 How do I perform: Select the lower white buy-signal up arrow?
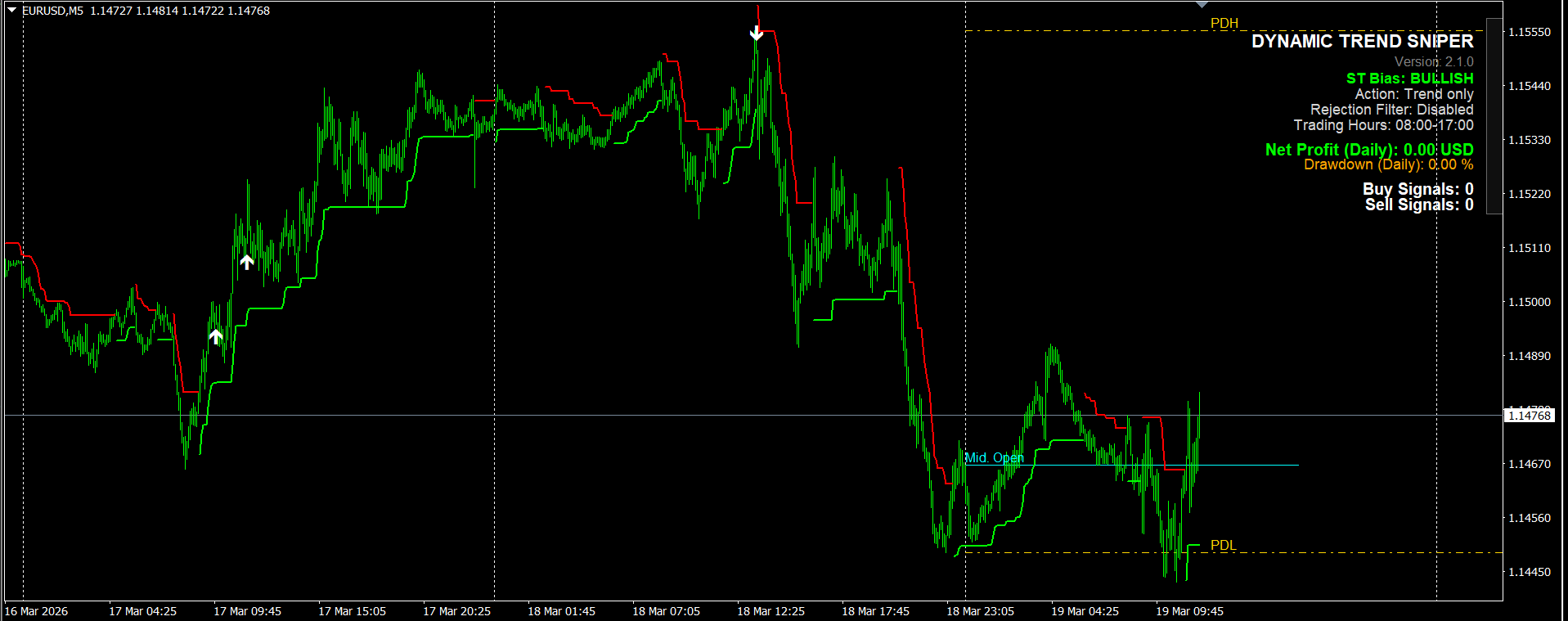coord(216,335)
